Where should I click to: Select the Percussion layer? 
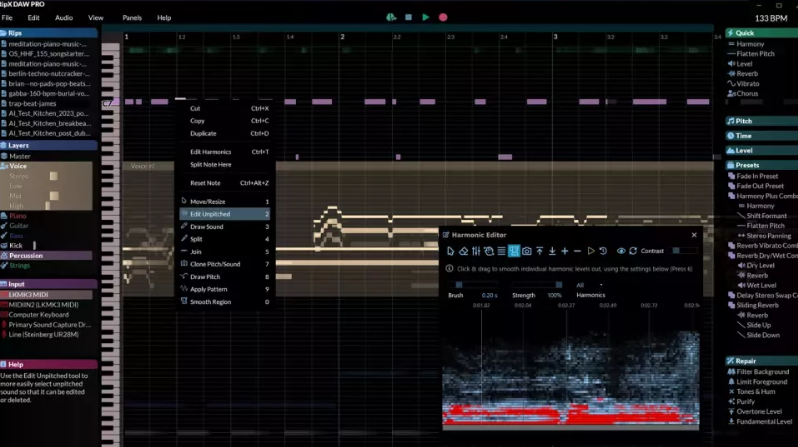[46, 256]
